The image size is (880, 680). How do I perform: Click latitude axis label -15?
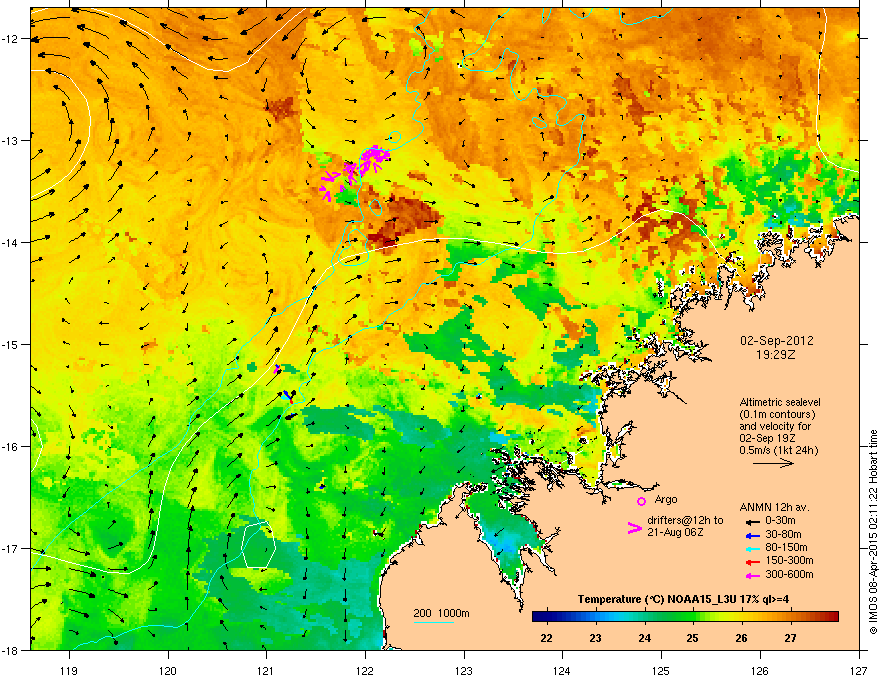pyautogui.click(x=11, y=344)
